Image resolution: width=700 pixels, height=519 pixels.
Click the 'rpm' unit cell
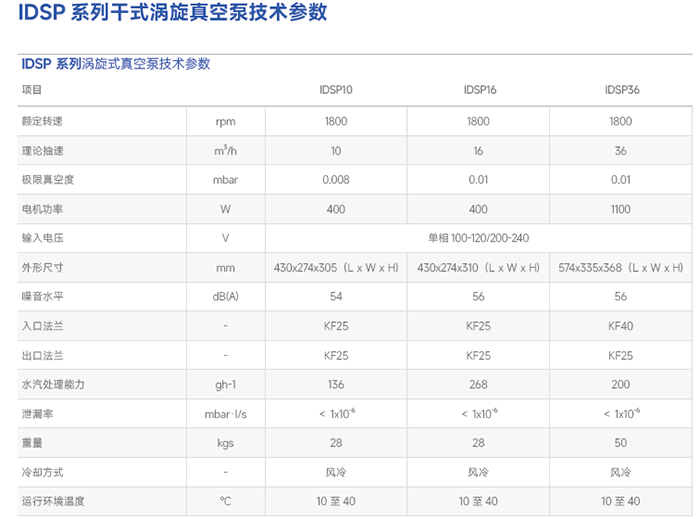coord(225,122)
